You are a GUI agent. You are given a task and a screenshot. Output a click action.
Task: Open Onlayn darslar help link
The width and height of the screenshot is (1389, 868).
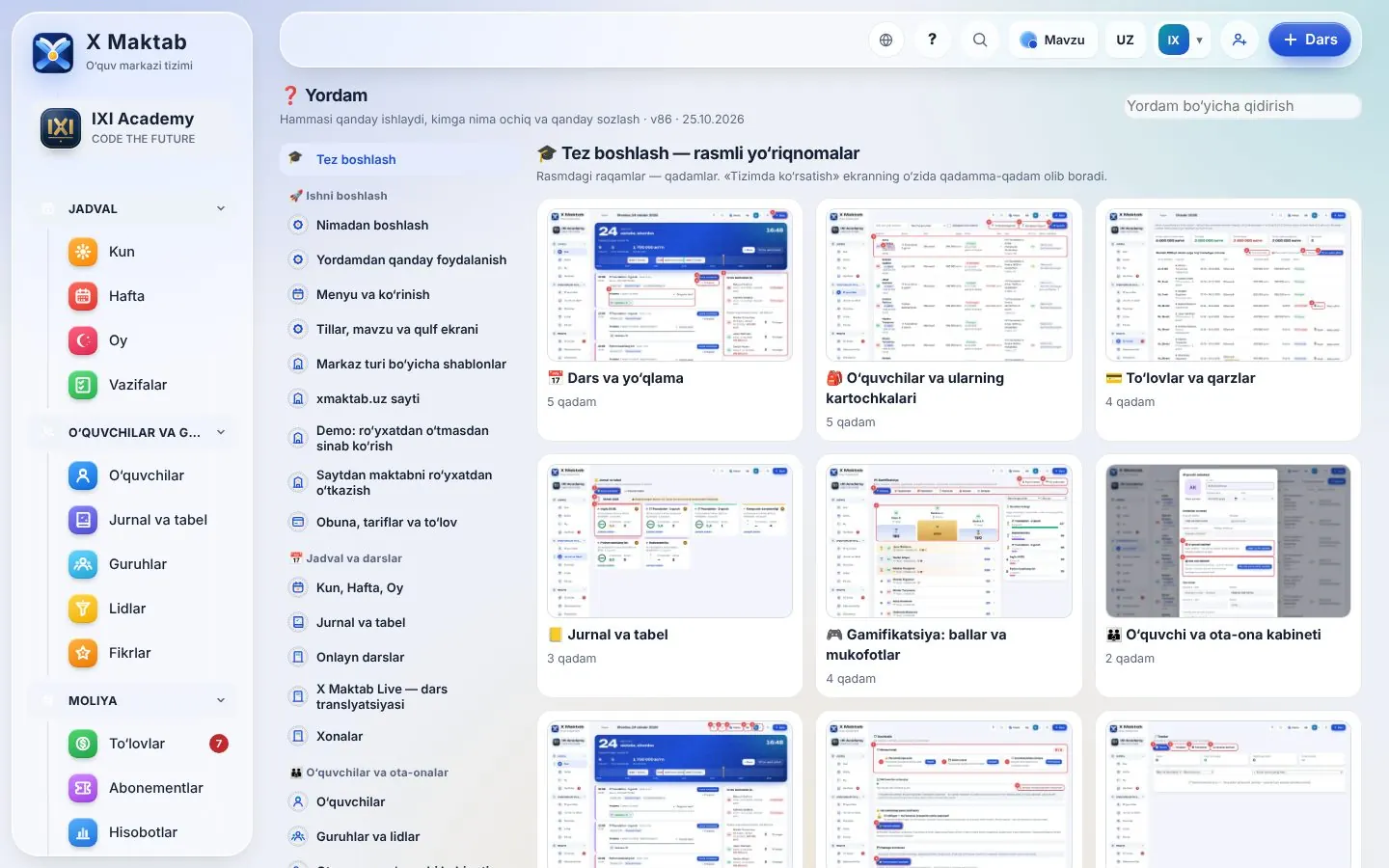tap(398, 658)
